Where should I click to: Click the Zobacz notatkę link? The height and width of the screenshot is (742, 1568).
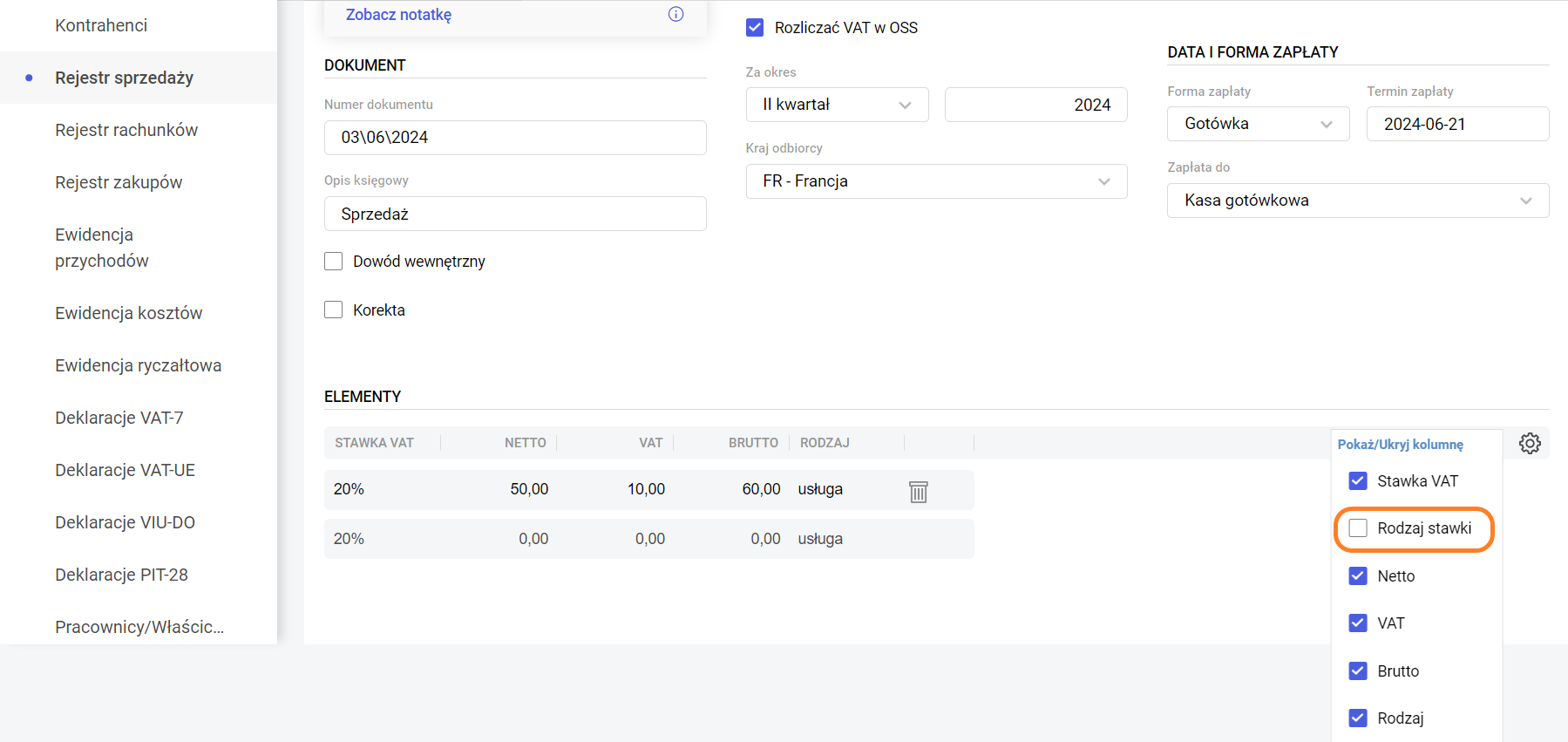pyautogui.click(x=398, y=15)
